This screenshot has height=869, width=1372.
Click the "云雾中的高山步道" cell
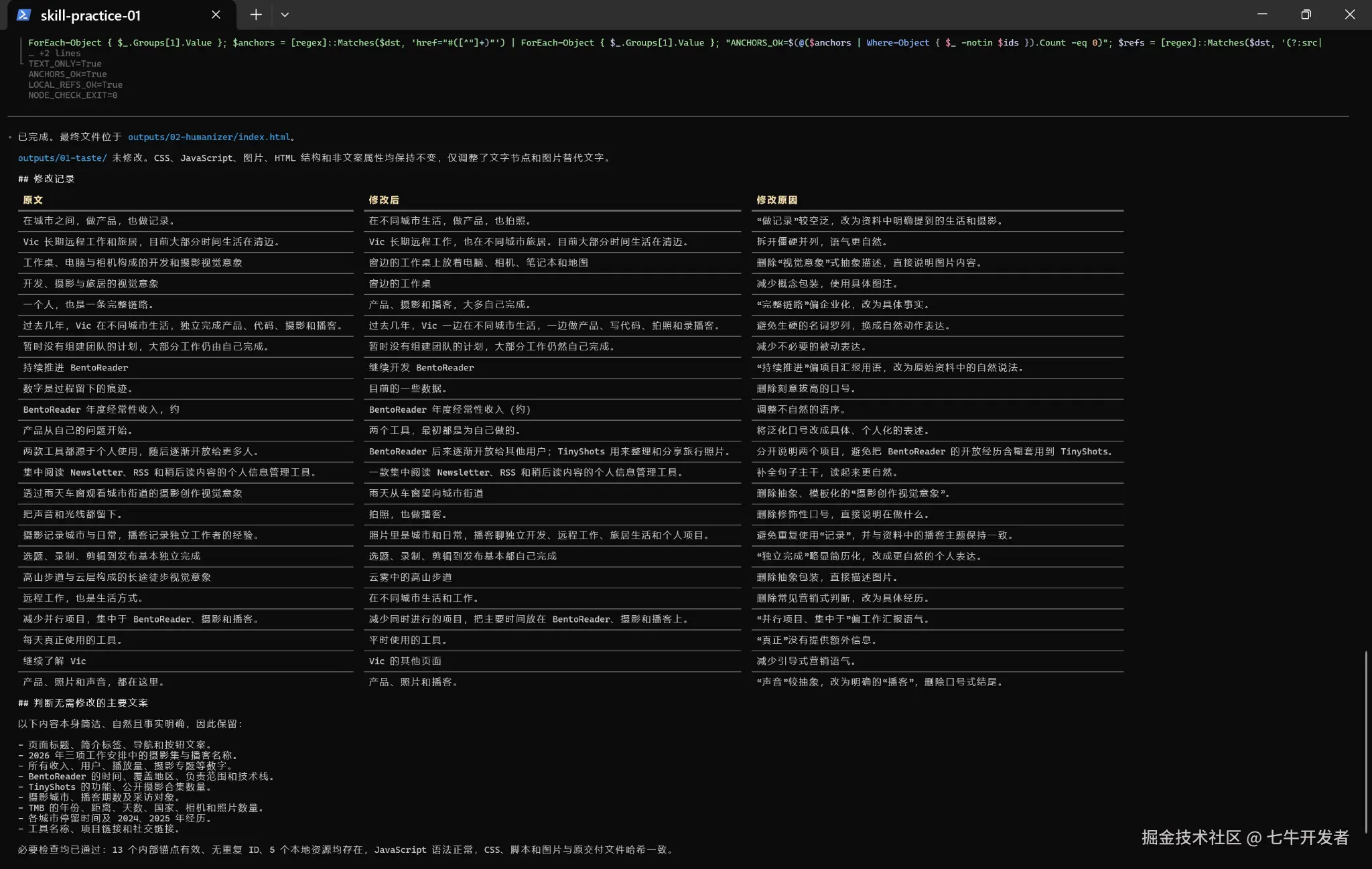pos(411,578)
